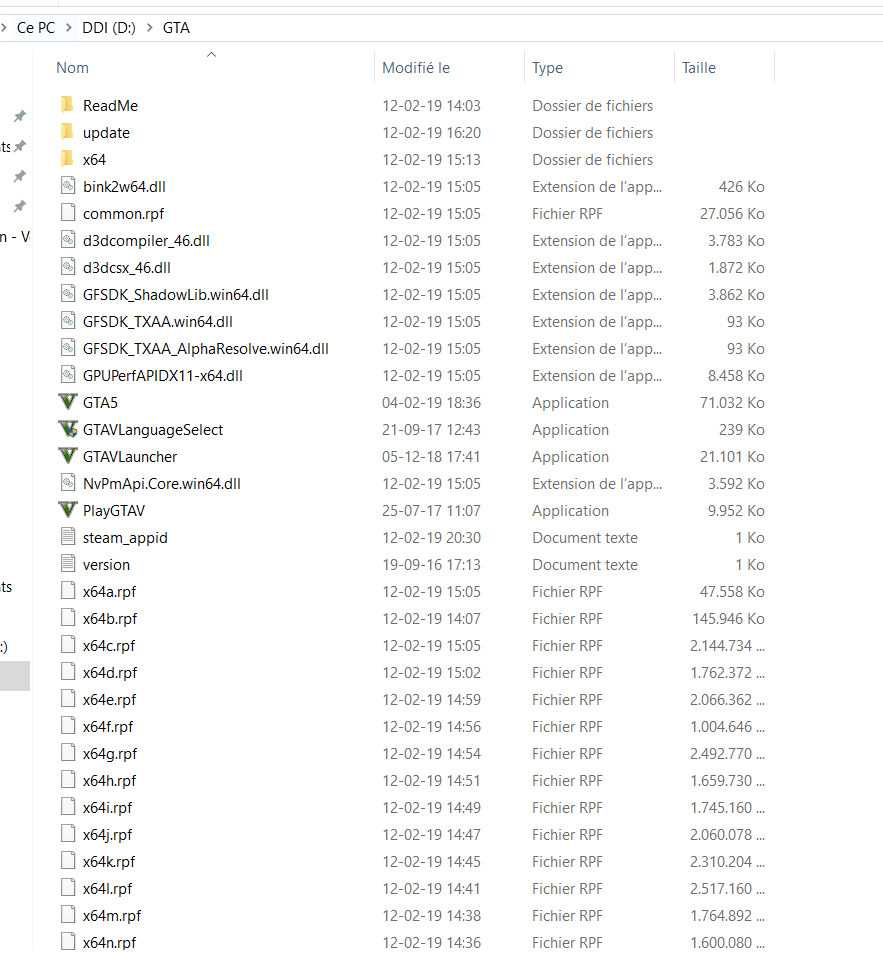Click the update folder icon
Screen dimensions: 883x972
68,132
